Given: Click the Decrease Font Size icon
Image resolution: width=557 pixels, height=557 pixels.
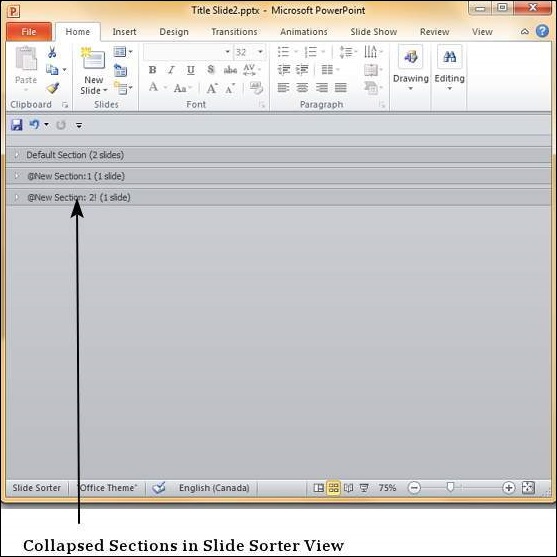Looking at the screenshot, I should 230,88.
